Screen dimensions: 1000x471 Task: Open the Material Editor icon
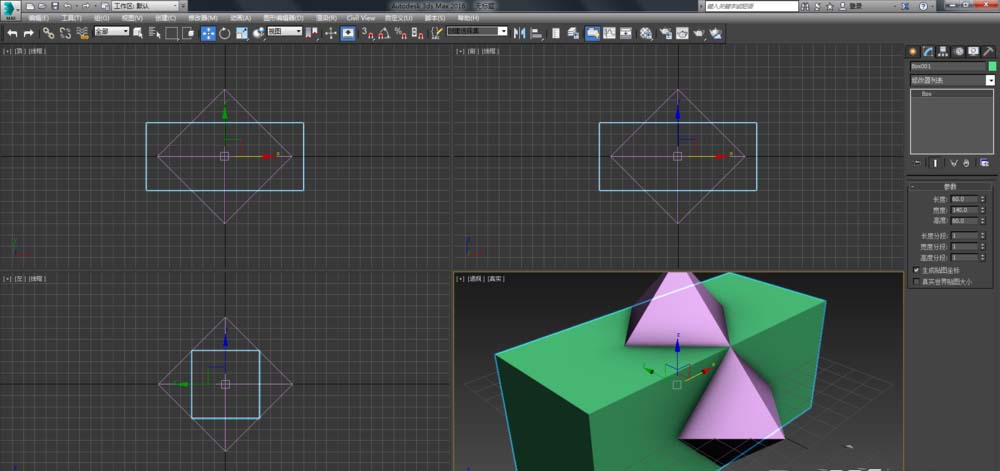click(646, 33)
